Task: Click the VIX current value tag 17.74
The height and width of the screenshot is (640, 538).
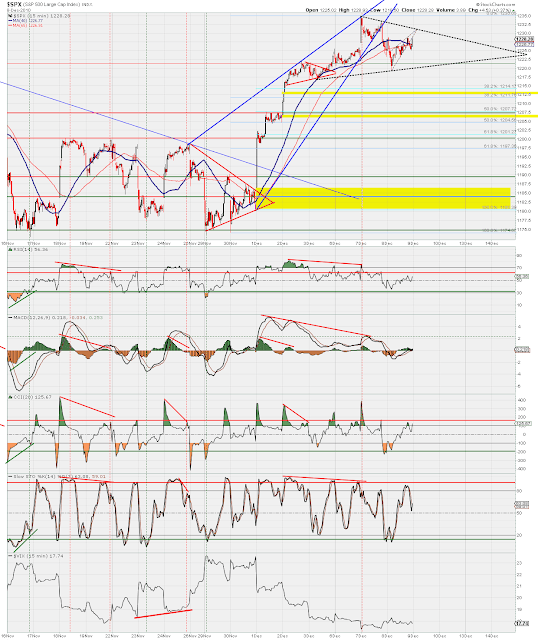Action: coord(523,623)
